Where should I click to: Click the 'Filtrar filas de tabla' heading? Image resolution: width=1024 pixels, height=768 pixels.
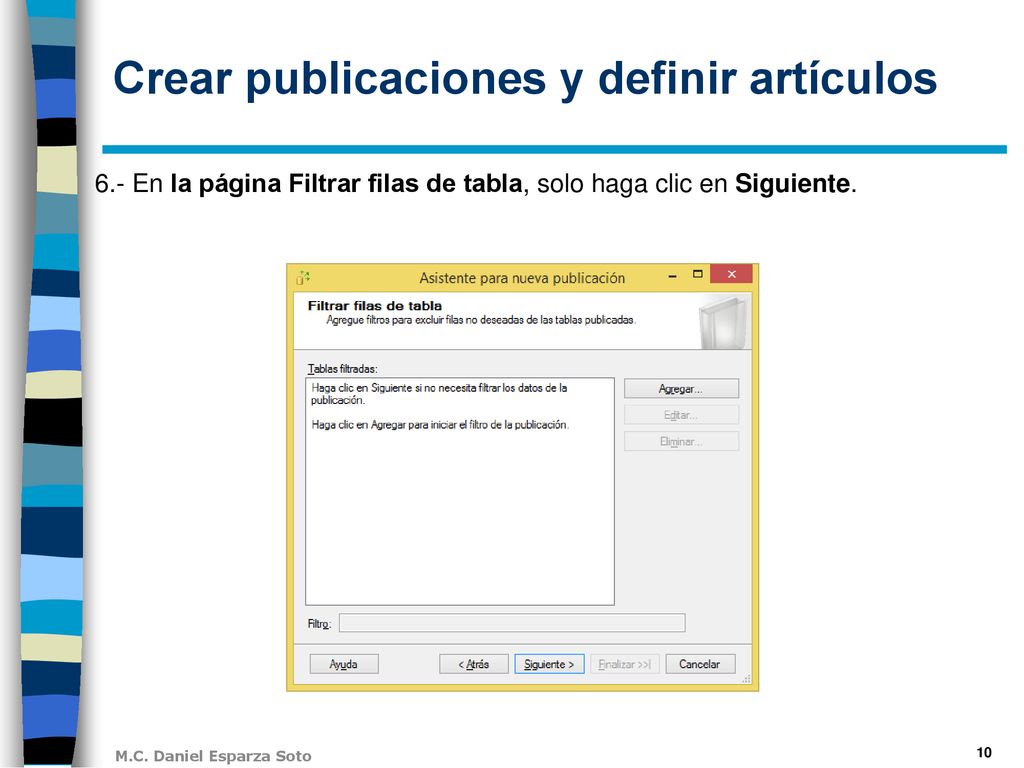[x=375, y=306]
